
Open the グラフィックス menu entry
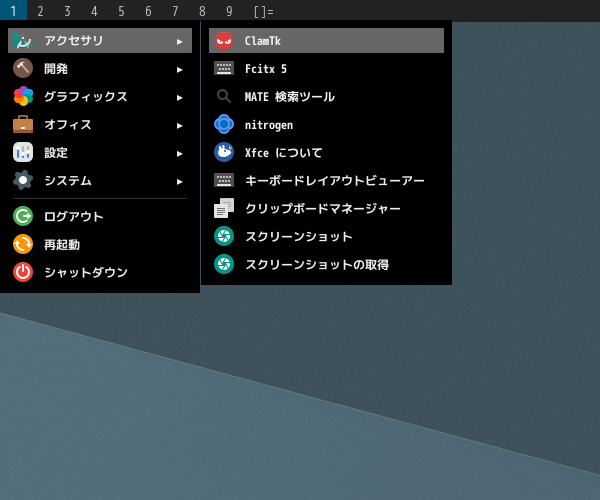(100, 96)
